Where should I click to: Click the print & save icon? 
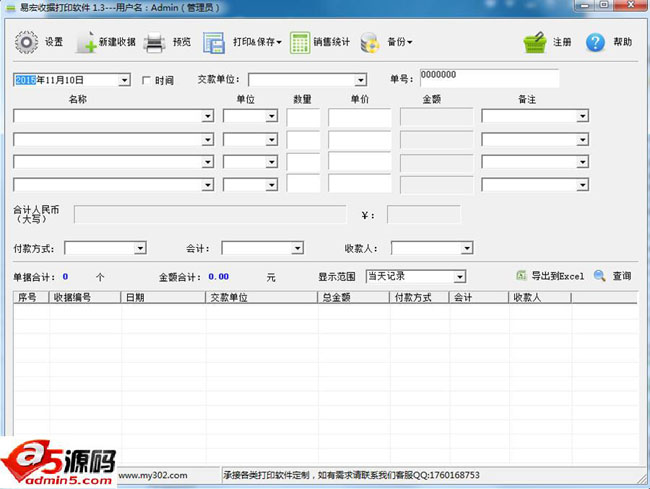214,43
